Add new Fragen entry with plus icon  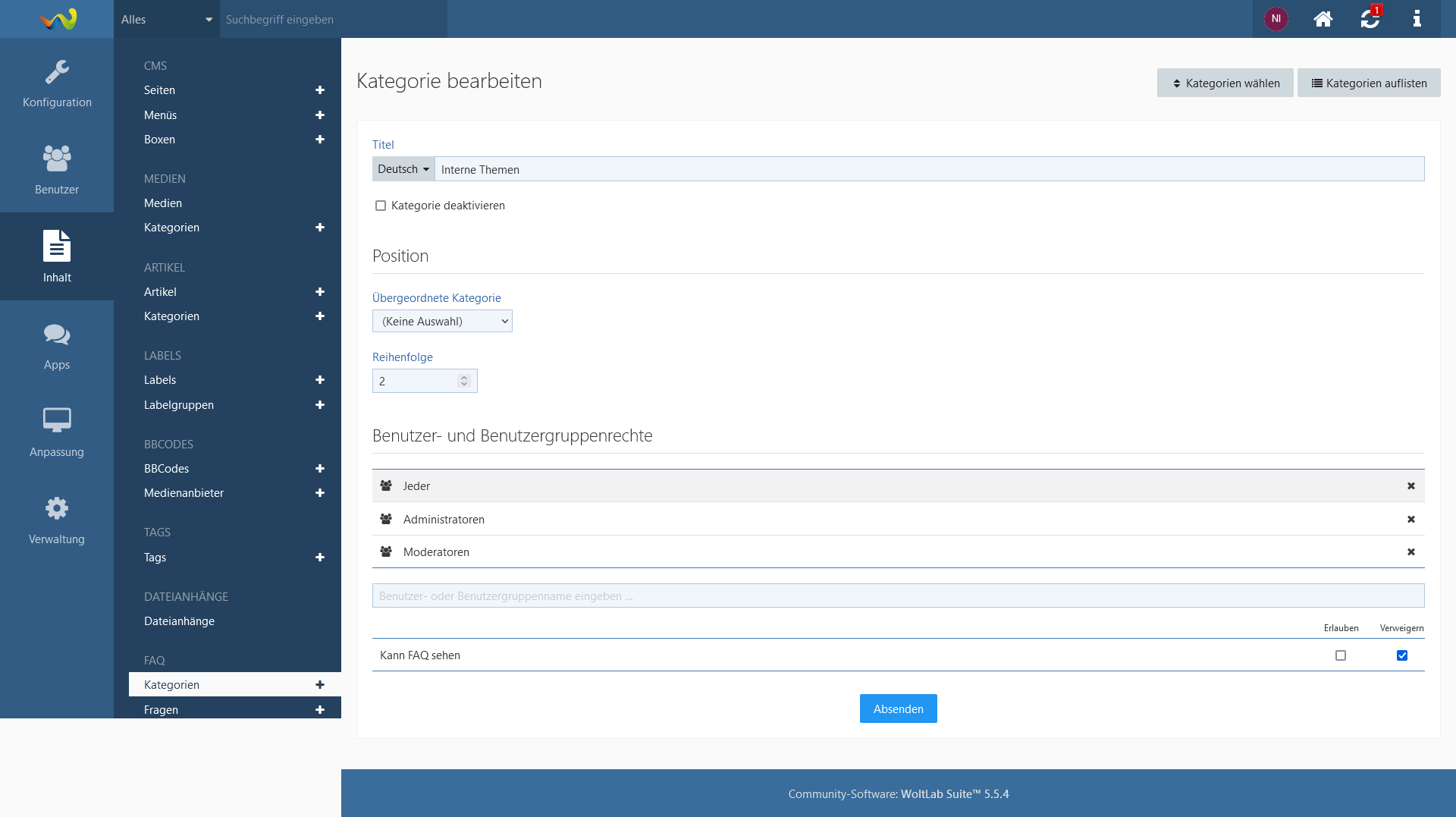pyautogui.click(x=320, y=710)
